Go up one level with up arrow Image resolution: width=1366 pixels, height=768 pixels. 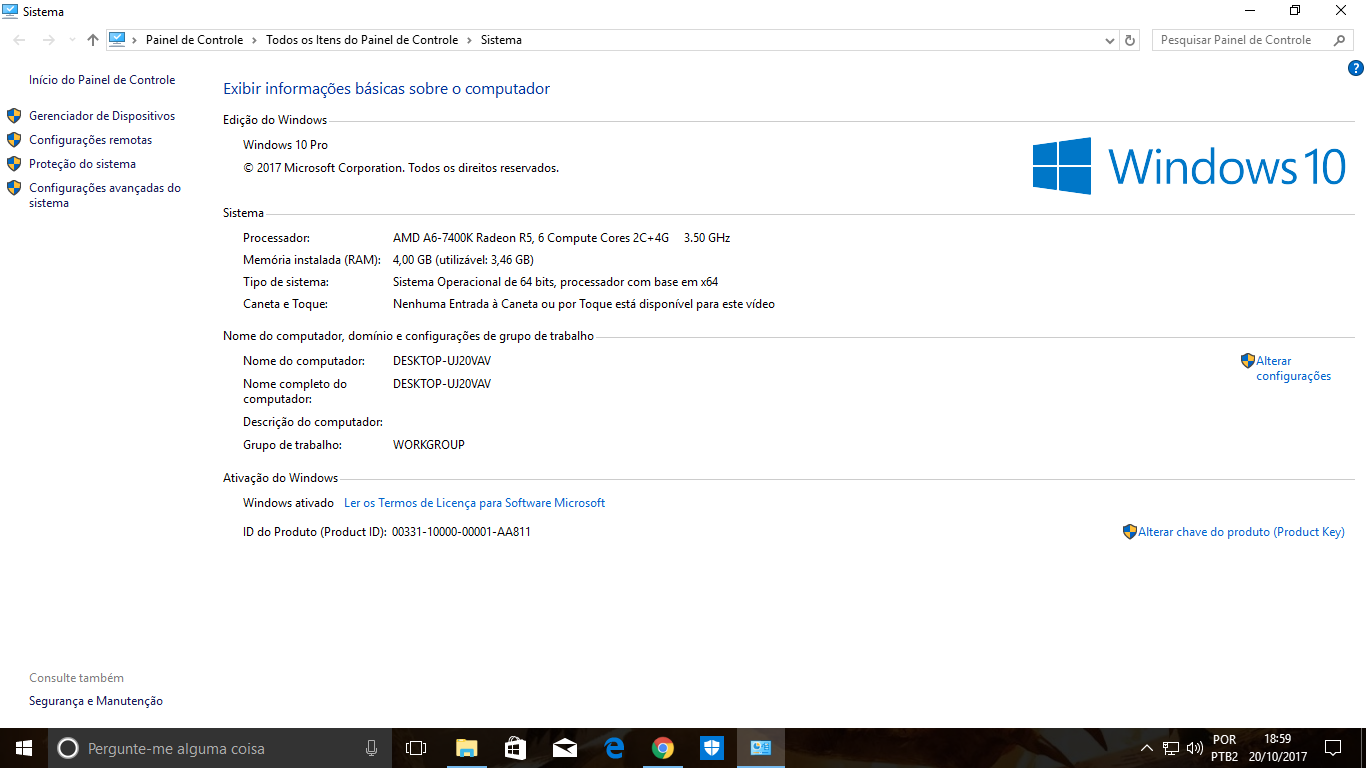click(93, 40)
